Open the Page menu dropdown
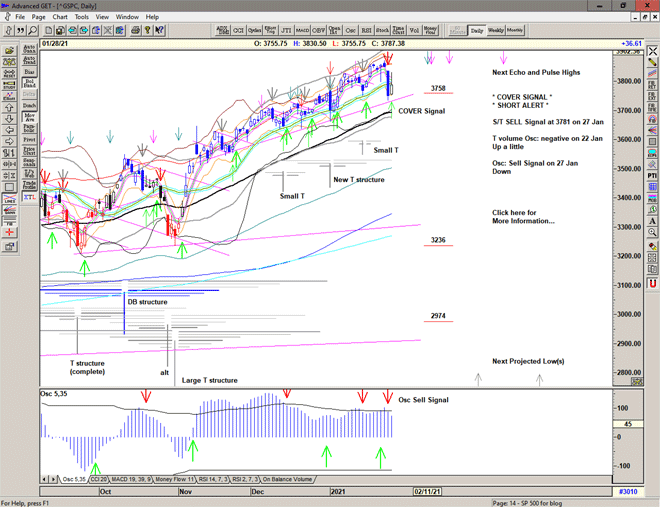Image resolution: width=660 pixels, height=507 pixels. tap(38, 17)
